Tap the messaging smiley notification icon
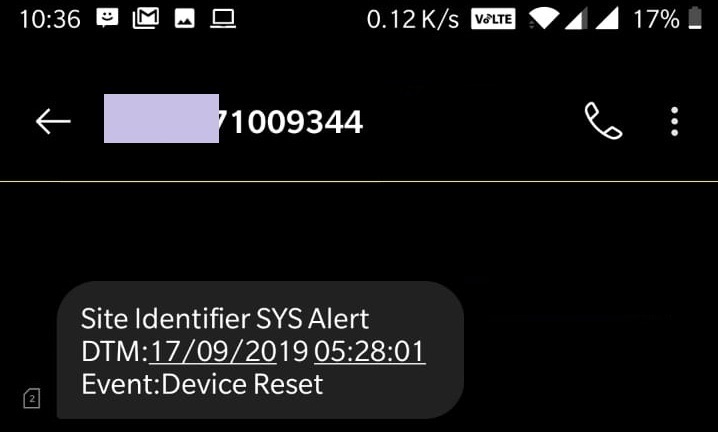 [107, 18]
